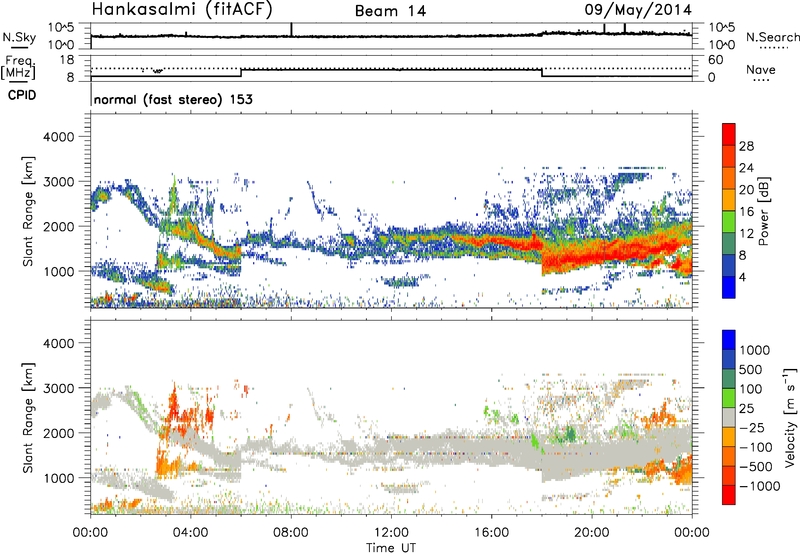Click Velocity color bar value '500'
The width and height of the screenshot is (800, 554).
click(750, 369)
